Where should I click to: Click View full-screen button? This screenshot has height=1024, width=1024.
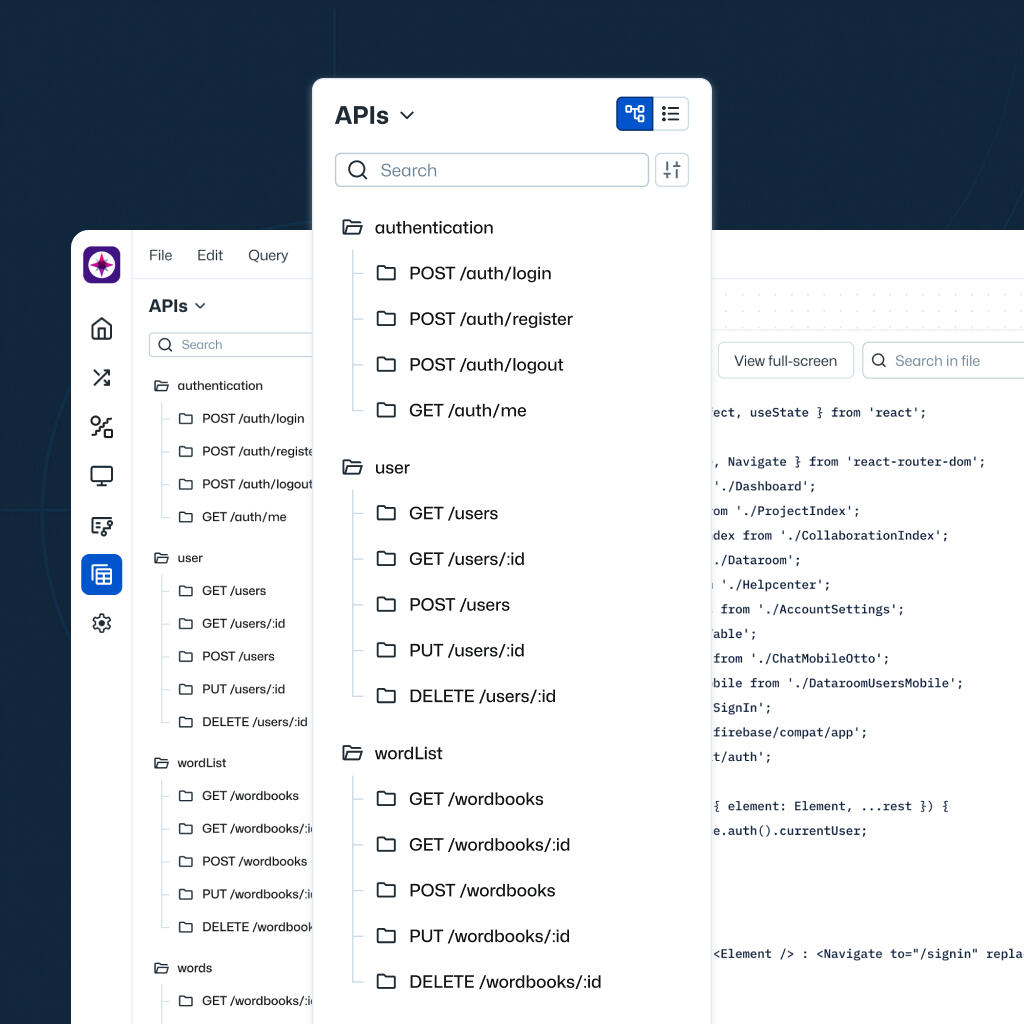tap(785, 361)
